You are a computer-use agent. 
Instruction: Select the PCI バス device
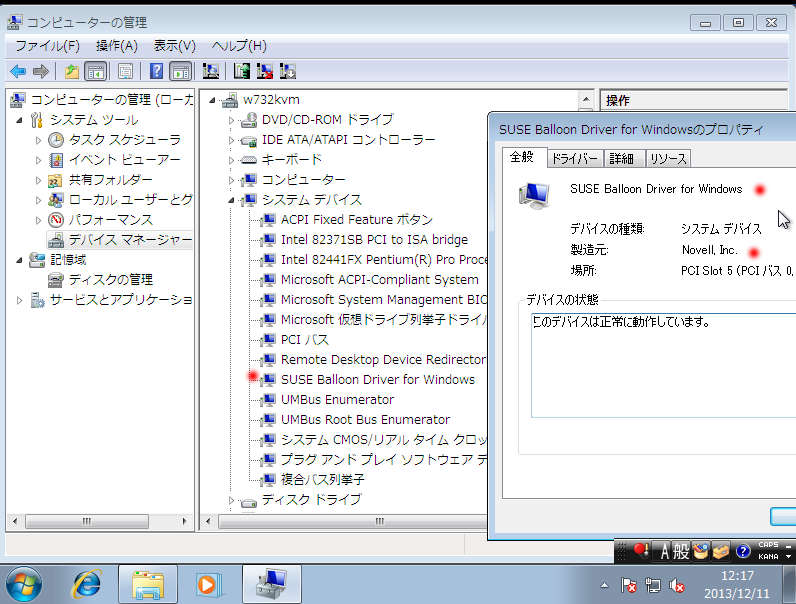294,340
